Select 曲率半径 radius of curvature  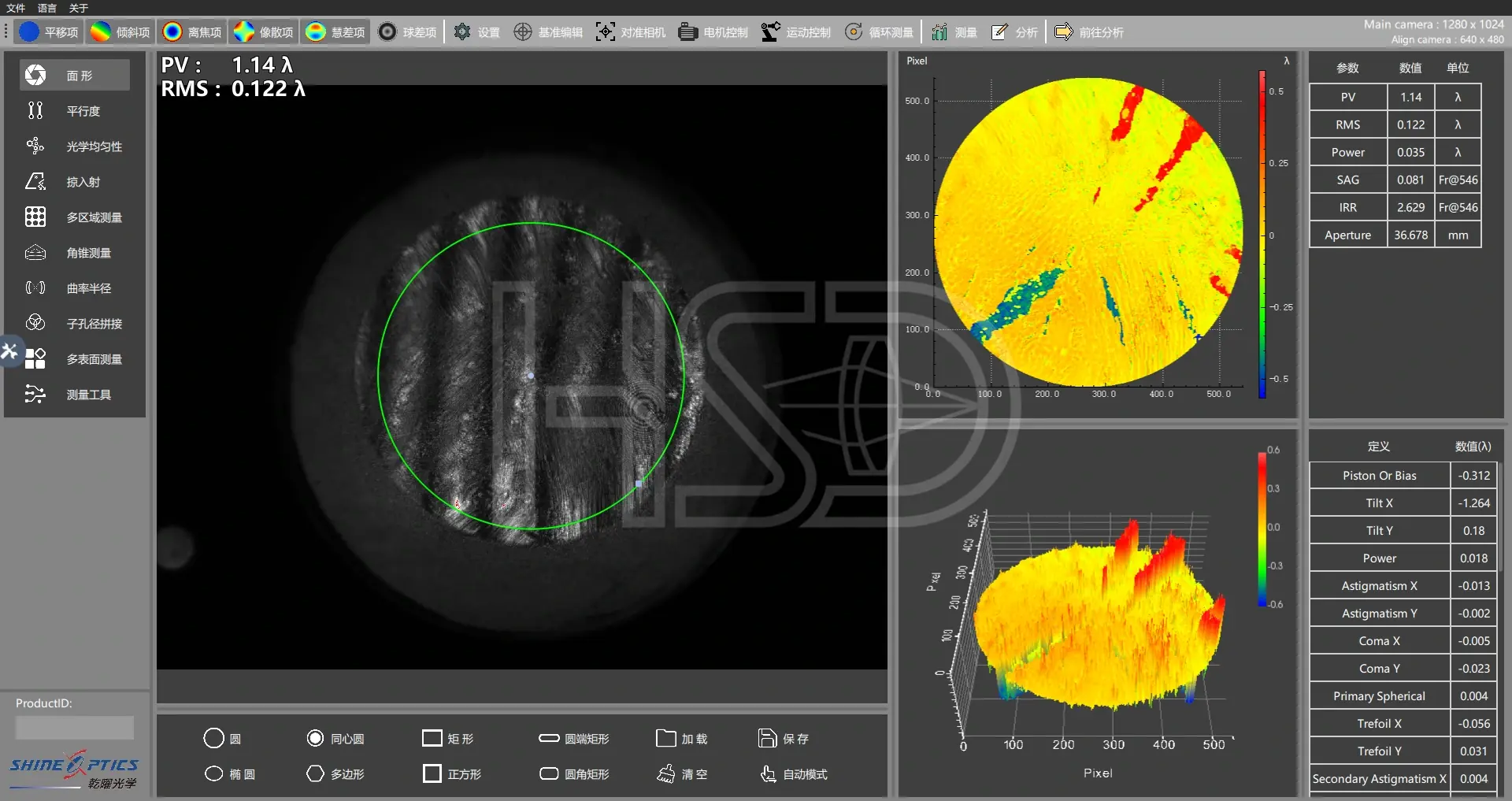(75, 287)
